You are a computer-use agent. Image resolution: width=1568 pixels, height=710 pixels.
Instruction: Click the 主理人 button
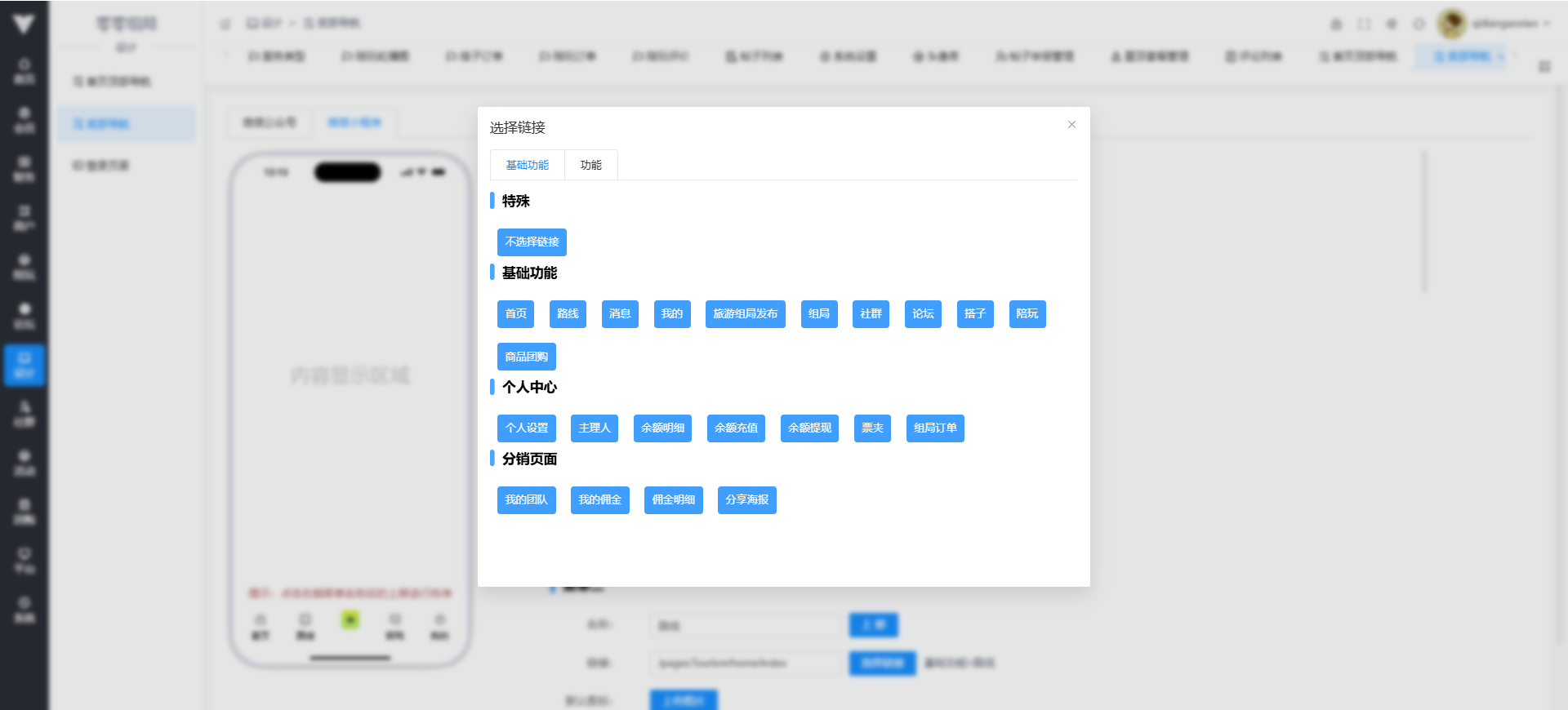[x=595, y=428]
